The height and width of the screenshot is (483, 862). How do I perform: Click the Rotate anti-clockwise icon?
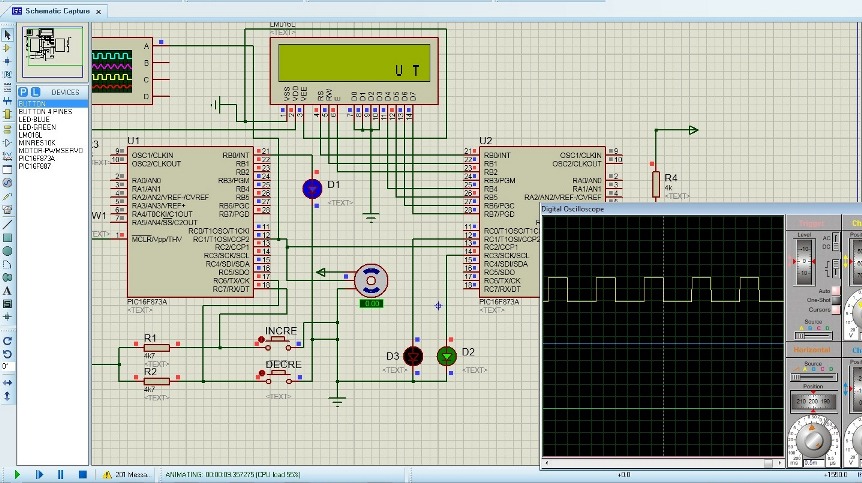pos(7,354)
